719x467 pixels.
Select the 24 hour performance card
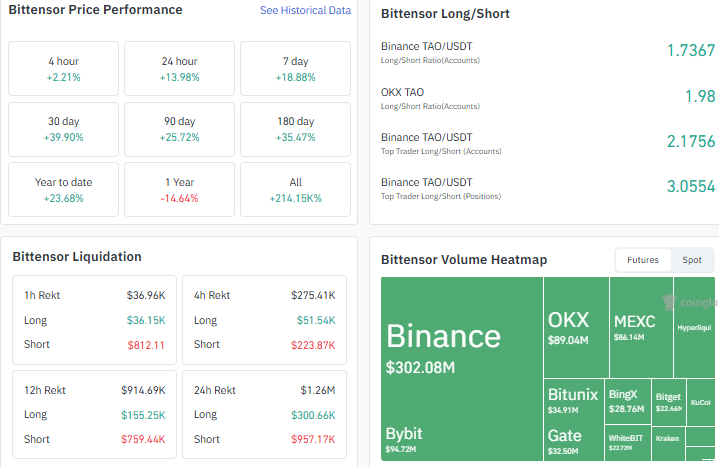(179, 68)
